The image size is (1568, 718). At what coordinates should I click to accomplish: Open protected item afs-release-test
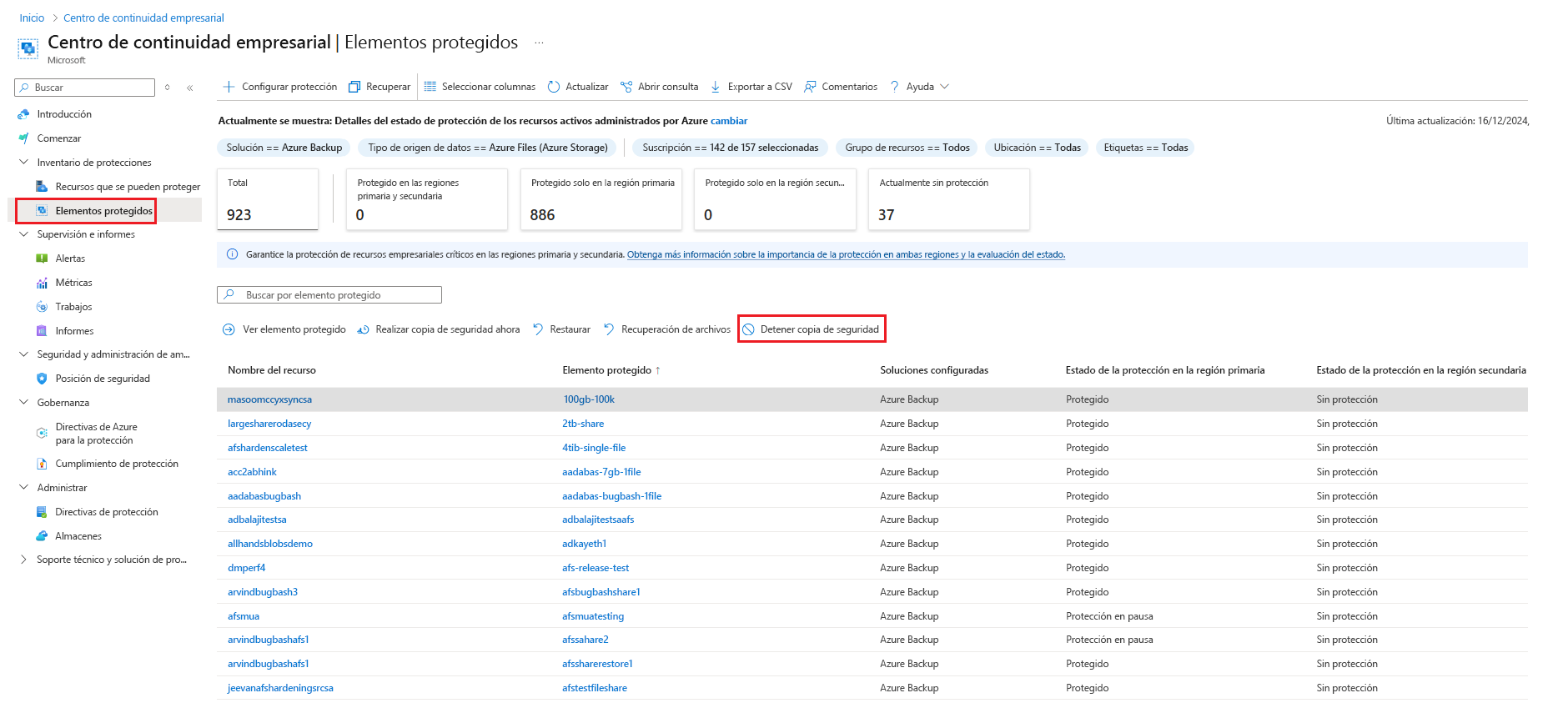pyautogui.click(x=596, y=568)
